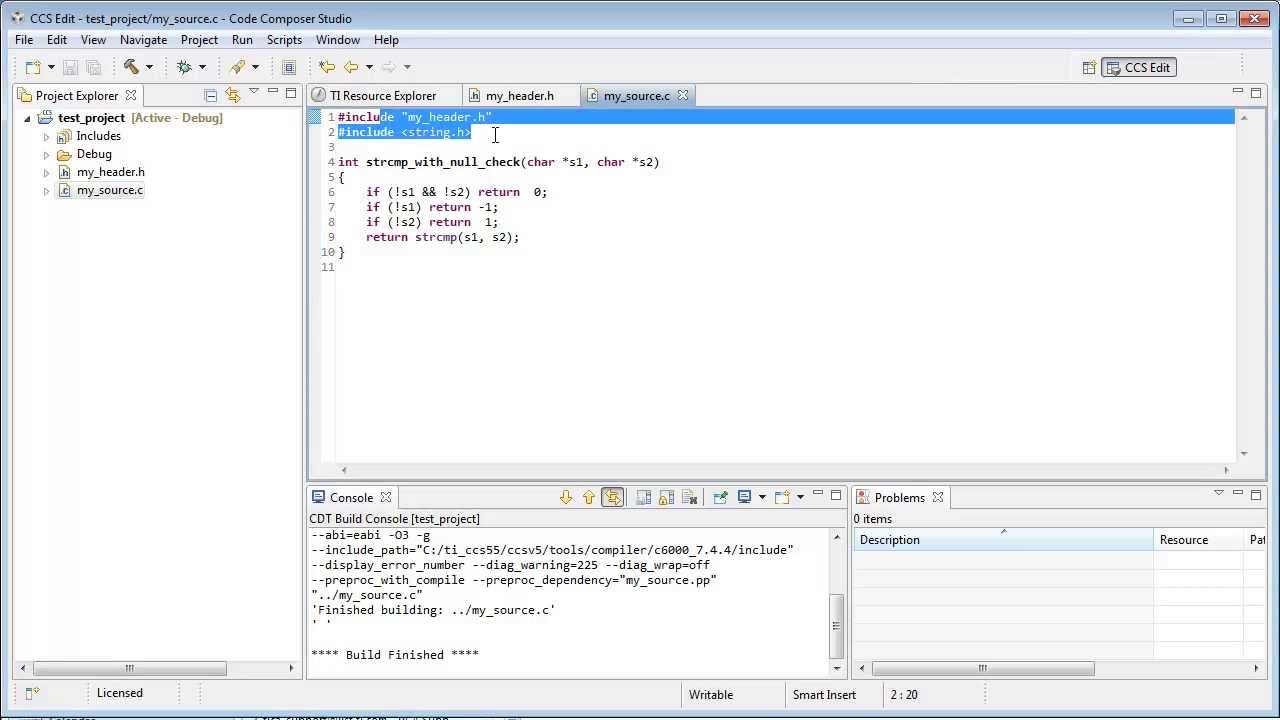Click the Last Edit Location icon
The width and height of the screenshot is (1280, 720).
pyautogui.click(x=327, y=67)
